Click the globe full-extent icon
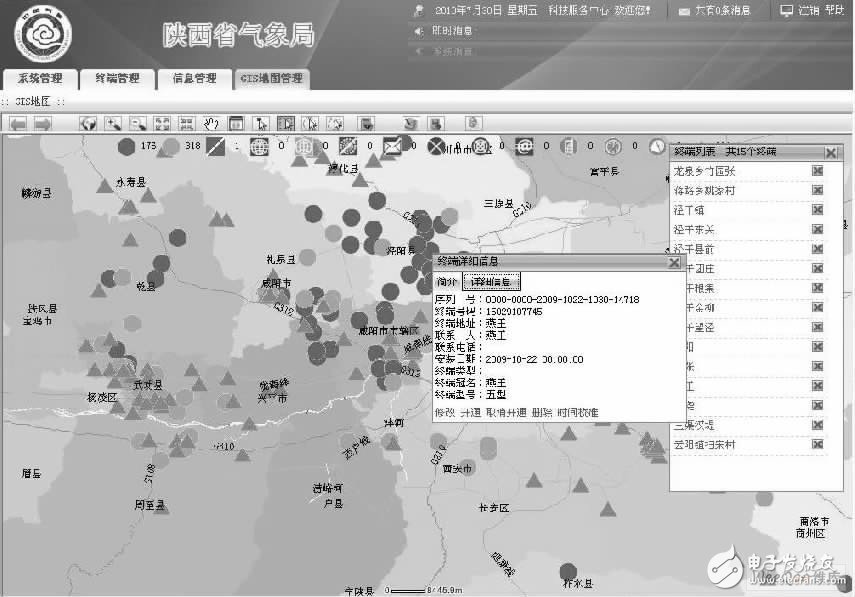This screenshot has width=855, height=597. click(90, 122)
